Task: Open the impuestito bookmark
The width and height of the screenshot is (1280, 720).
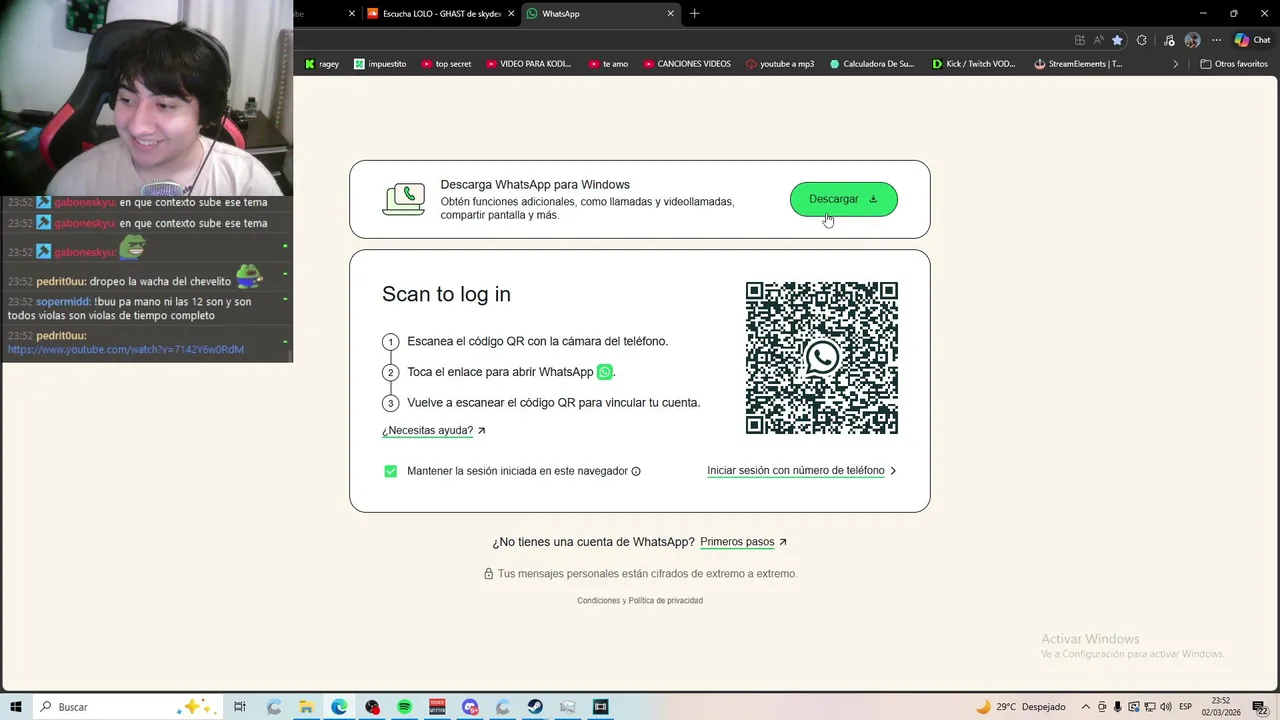Action: coord(380,64)
